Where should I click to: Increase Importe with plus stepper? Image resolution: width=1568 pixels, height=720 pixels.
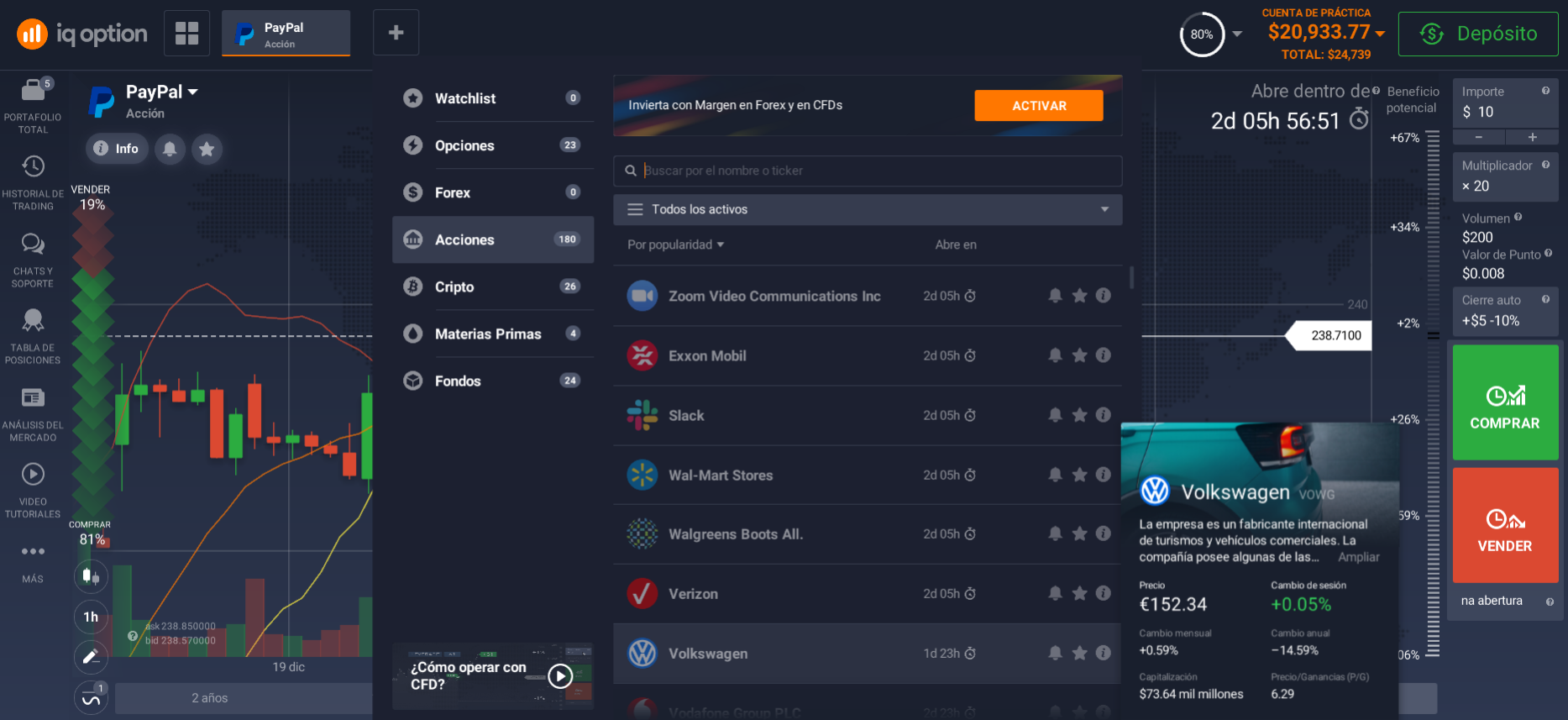(x=1532, y=137)
